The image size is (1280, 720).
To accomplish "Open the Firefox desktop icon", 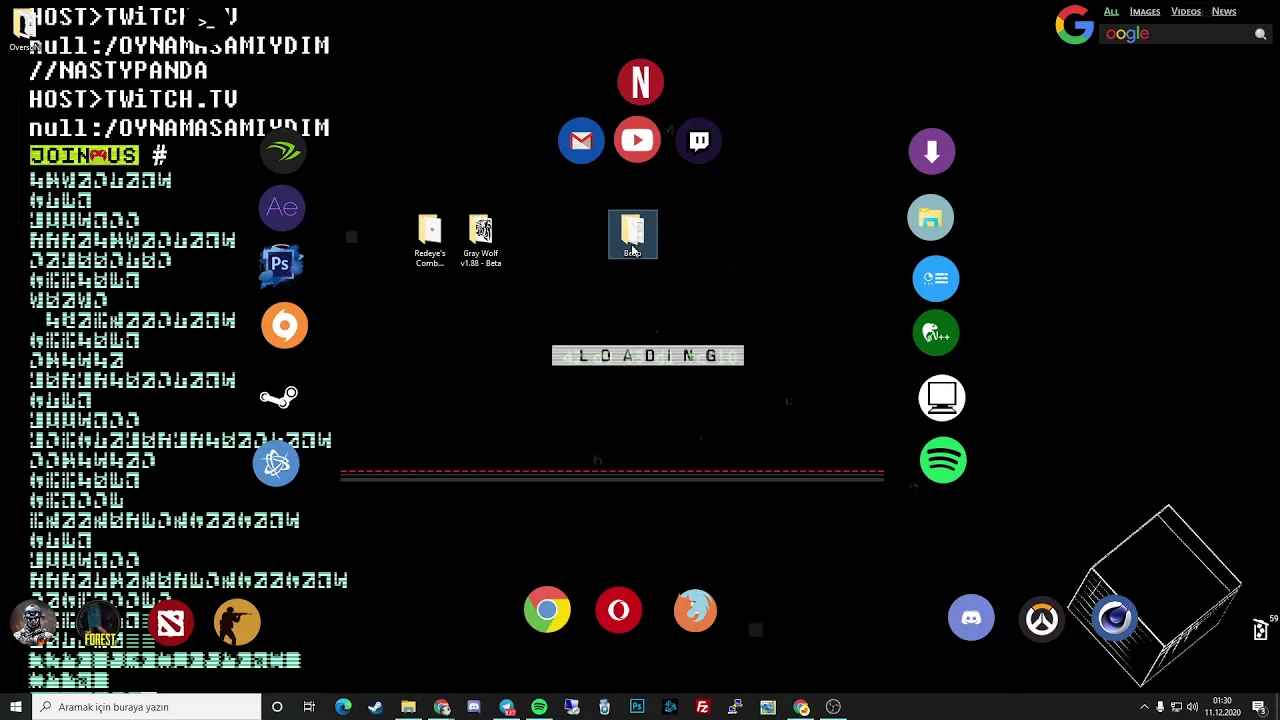I will coord(695,610).
